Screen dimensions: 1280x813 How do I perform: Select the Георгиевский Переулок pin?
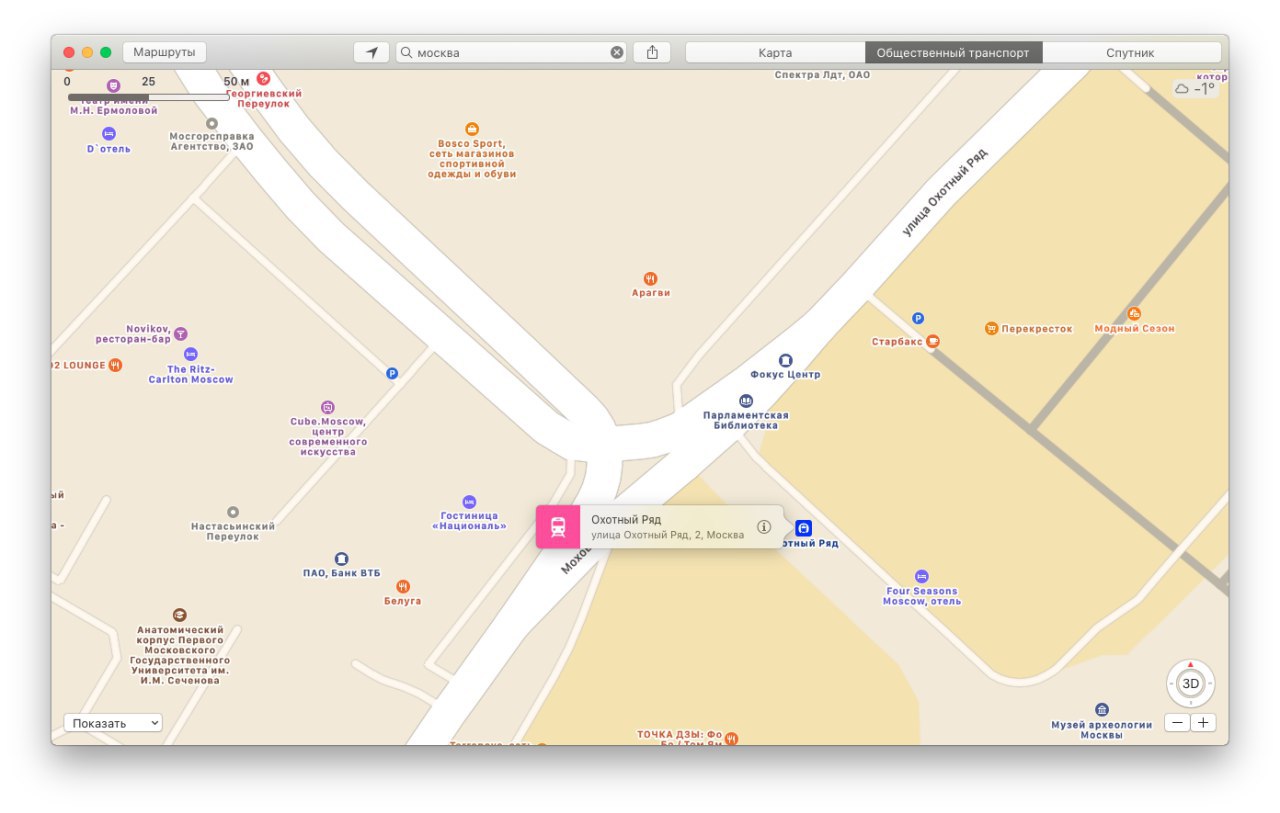coord(263,78)
